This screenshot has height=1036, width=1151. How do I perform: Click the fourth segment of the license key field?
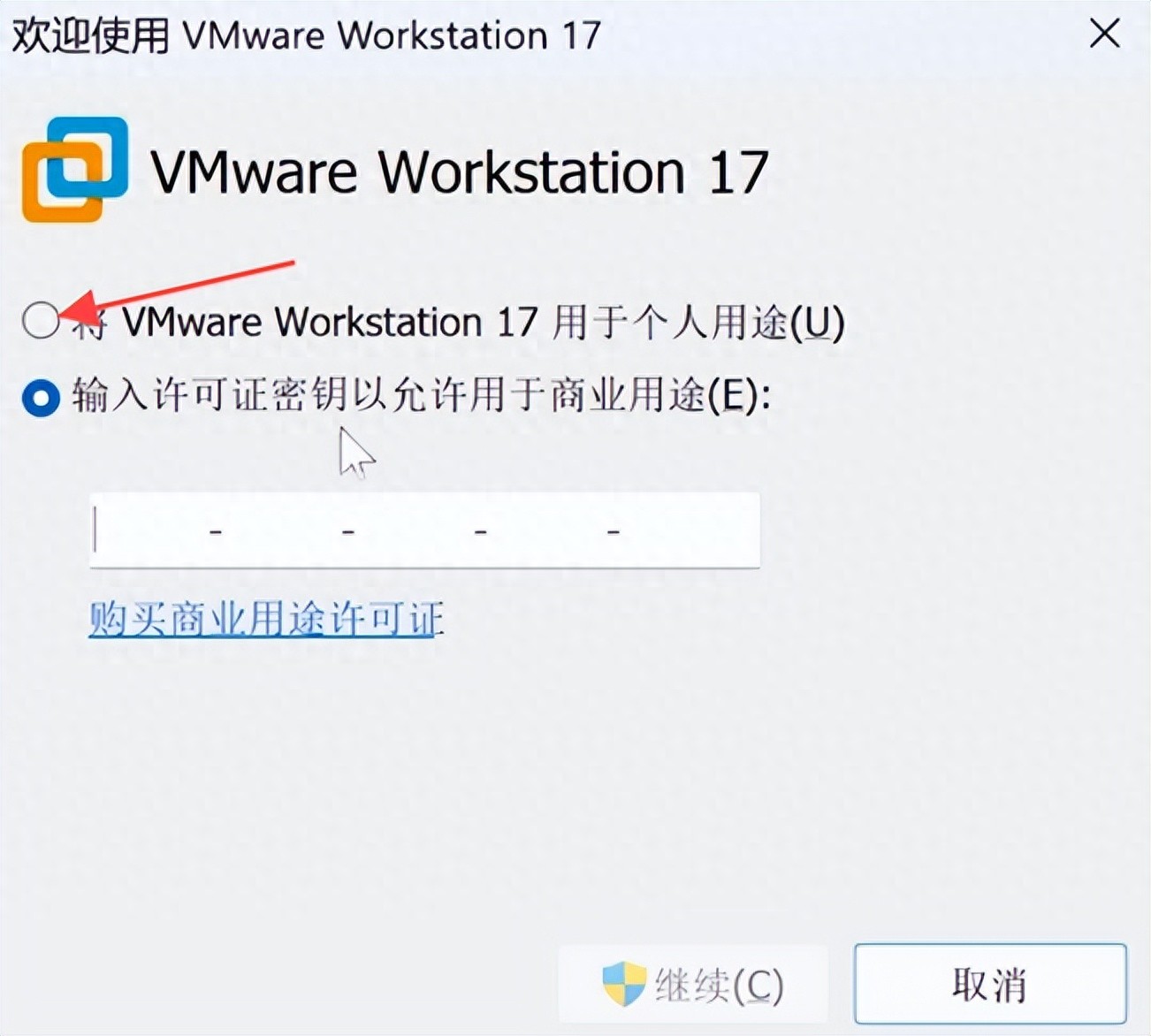(547, 531)
